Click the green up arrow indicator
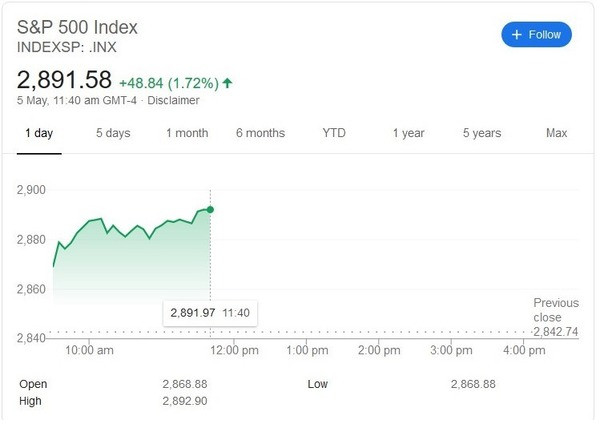This screenshot has width=600, height=430. point(227,83)
